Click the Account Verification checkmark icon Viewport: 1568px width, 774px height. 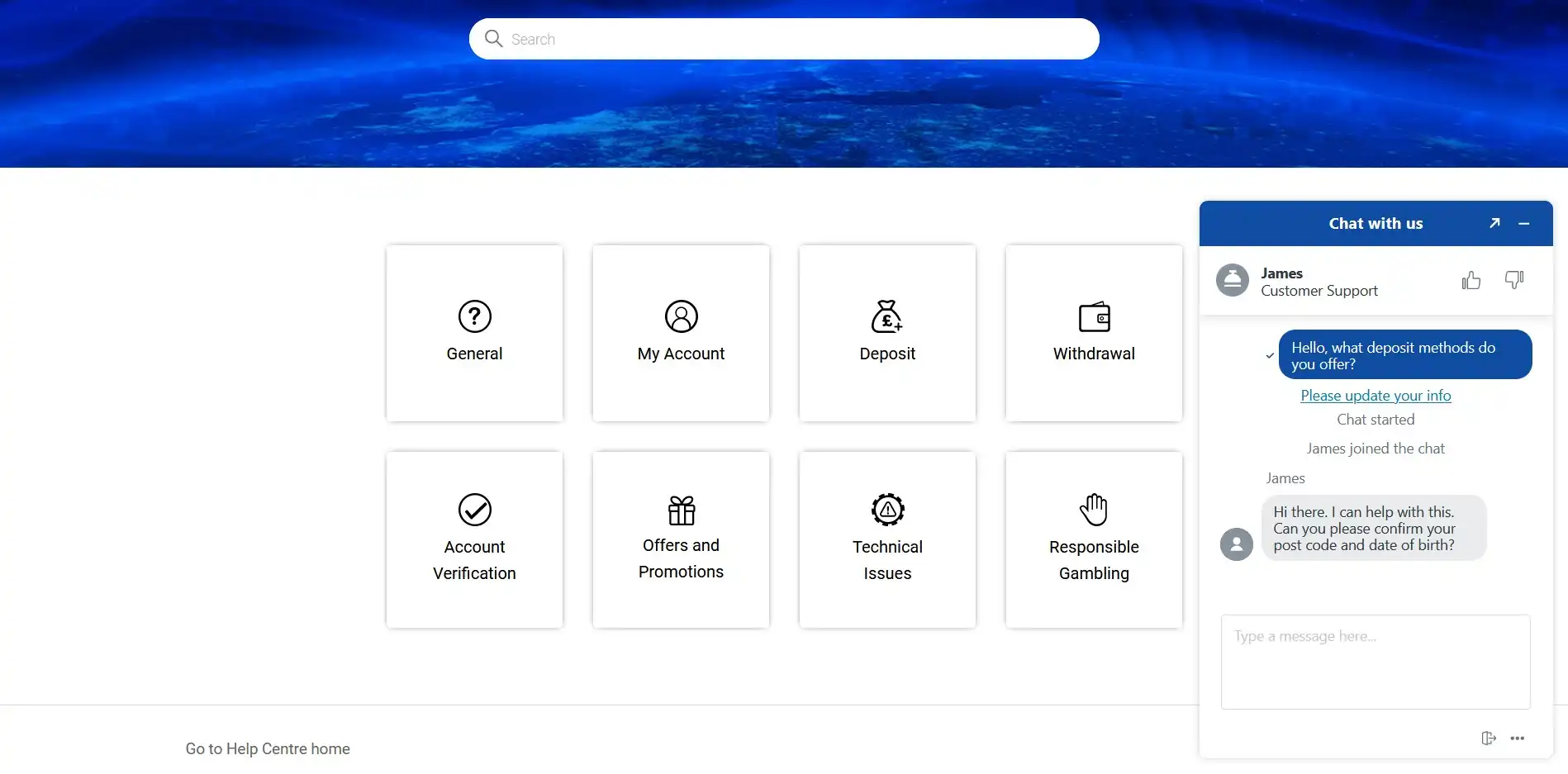pos(474,510)
